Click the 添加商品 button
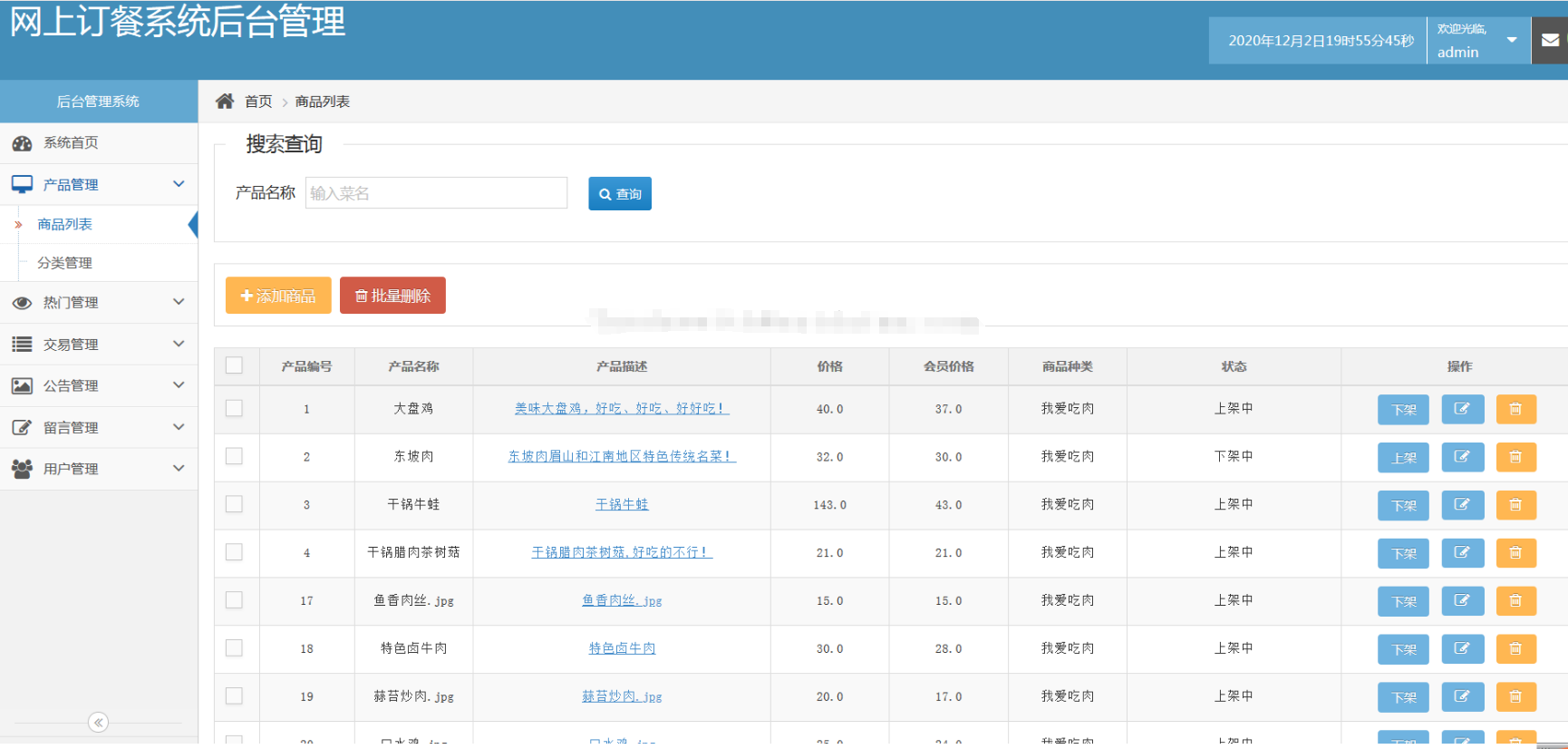Screen dimensions: 1568x749 (278, 296)
